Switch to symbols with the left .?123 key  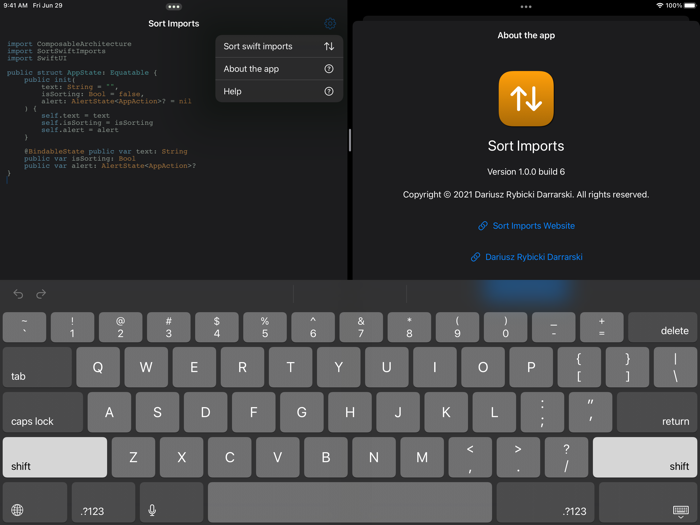(103, 502)
